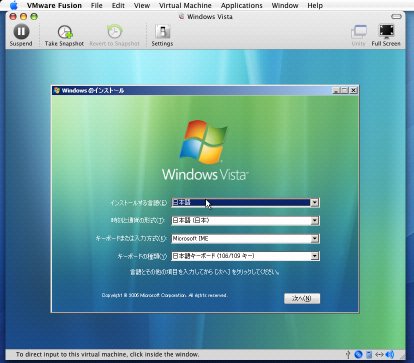Viewport: 414px width, 363px height.
Task: Open the time and currency format dropdown arrow
Action: [315, 220]
